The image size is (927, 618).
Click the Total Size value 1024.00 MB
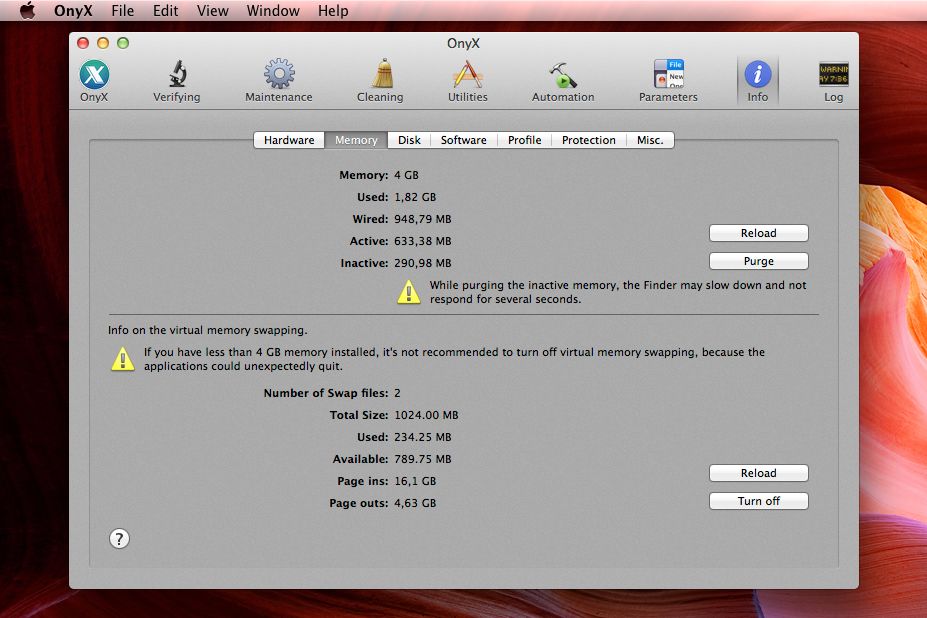point(426,415)
